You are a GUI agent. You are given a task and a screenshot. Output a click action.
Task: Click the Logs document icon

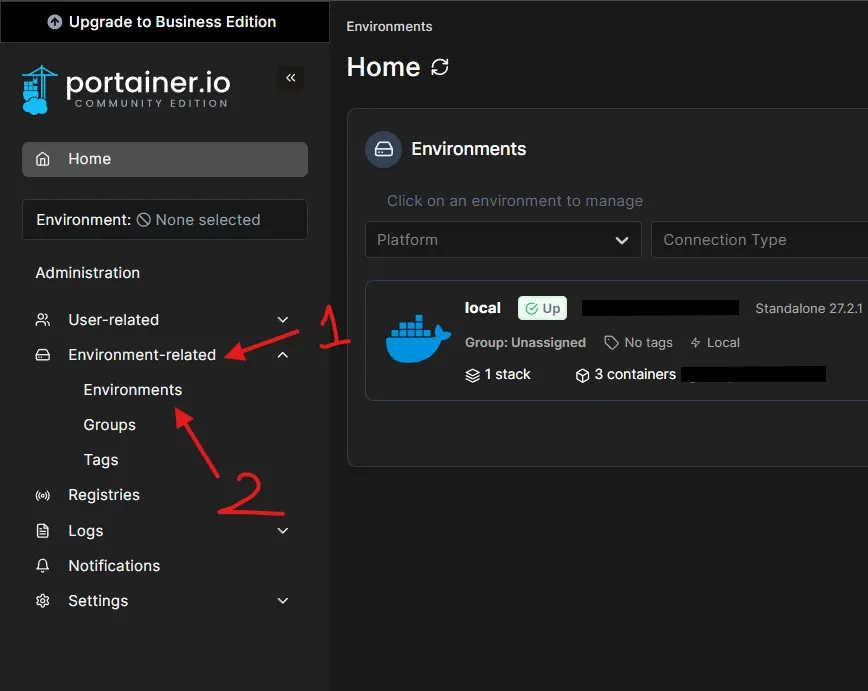(42, 531)
